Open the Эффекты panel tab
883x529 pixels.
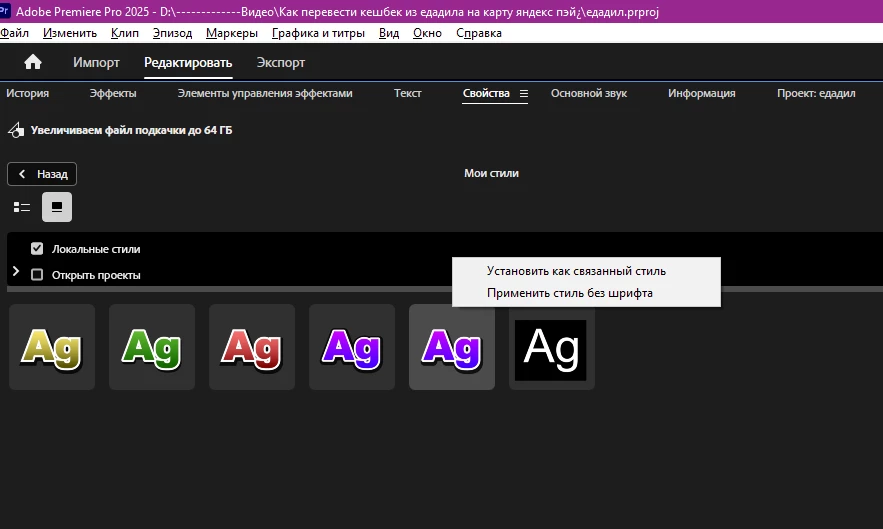point(113,94)
